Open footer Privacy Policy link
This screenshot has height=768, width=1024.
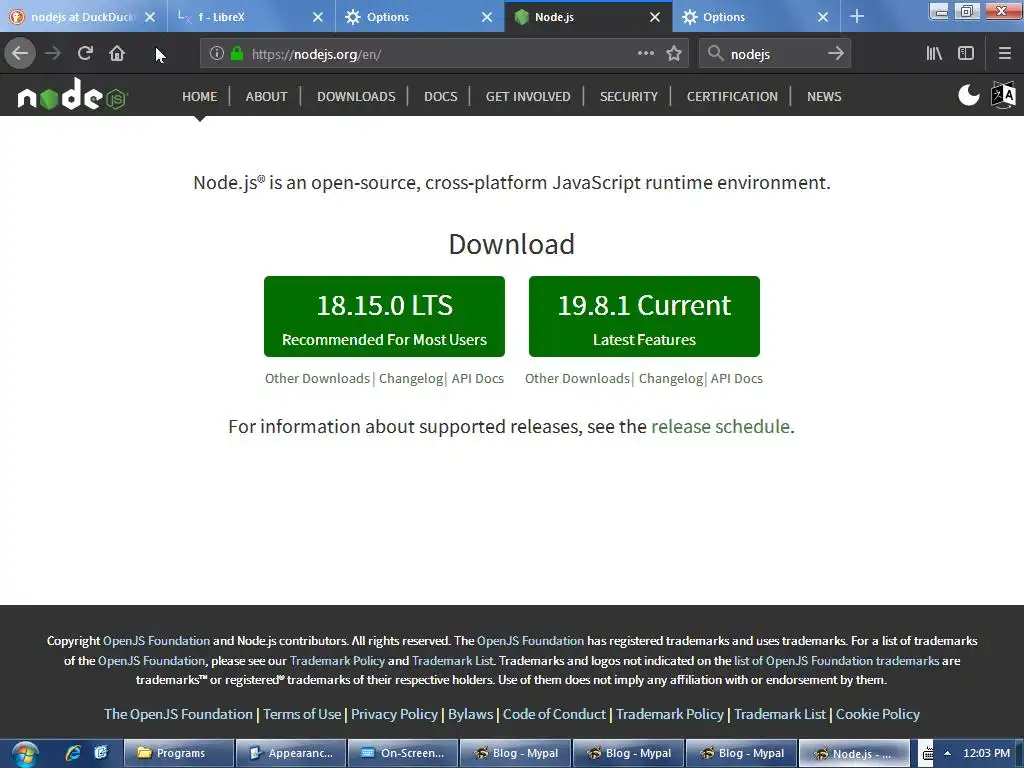coord(394,714)
